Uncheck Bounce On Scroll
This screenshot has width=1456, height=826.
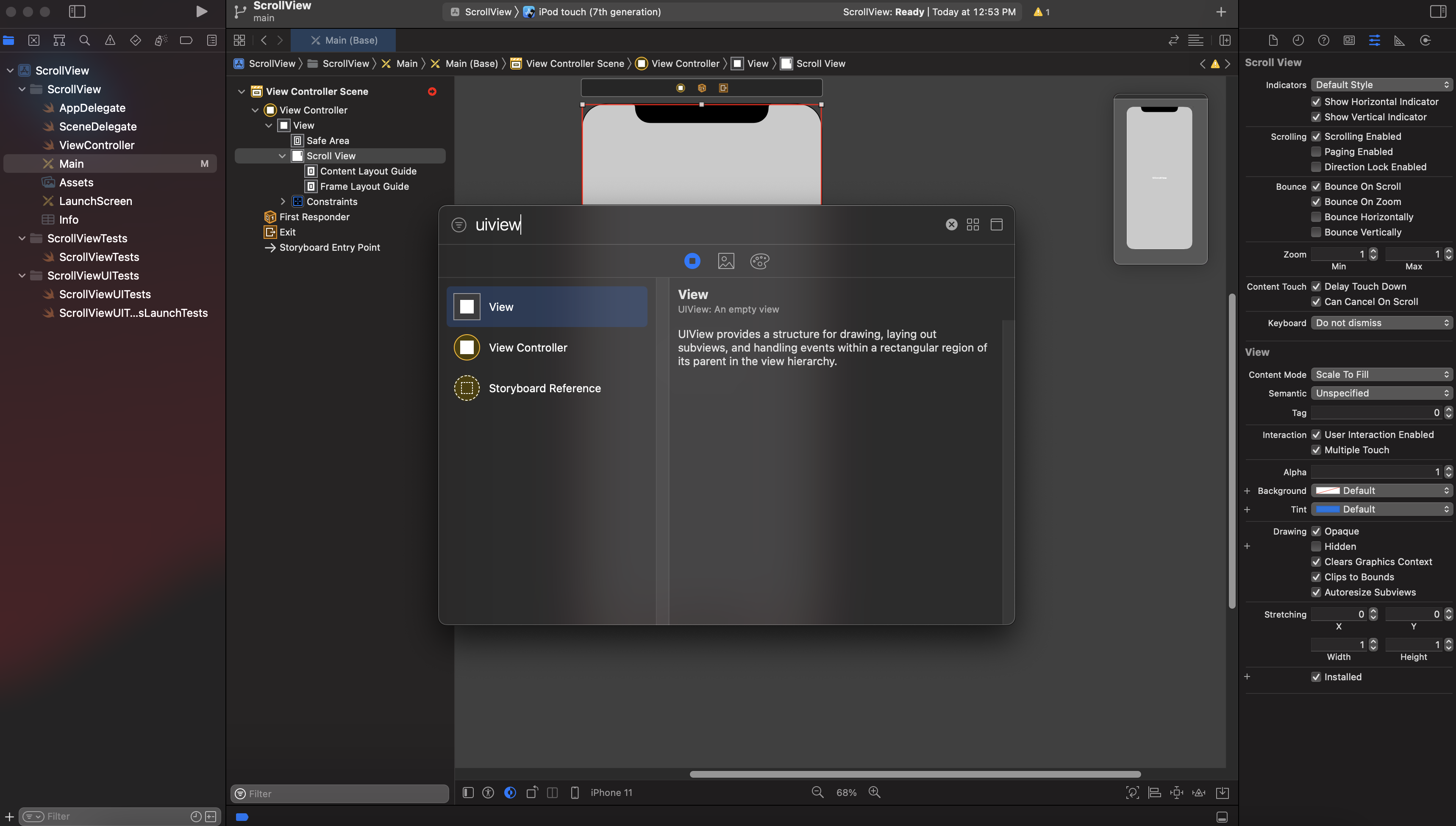(1316, 187)
